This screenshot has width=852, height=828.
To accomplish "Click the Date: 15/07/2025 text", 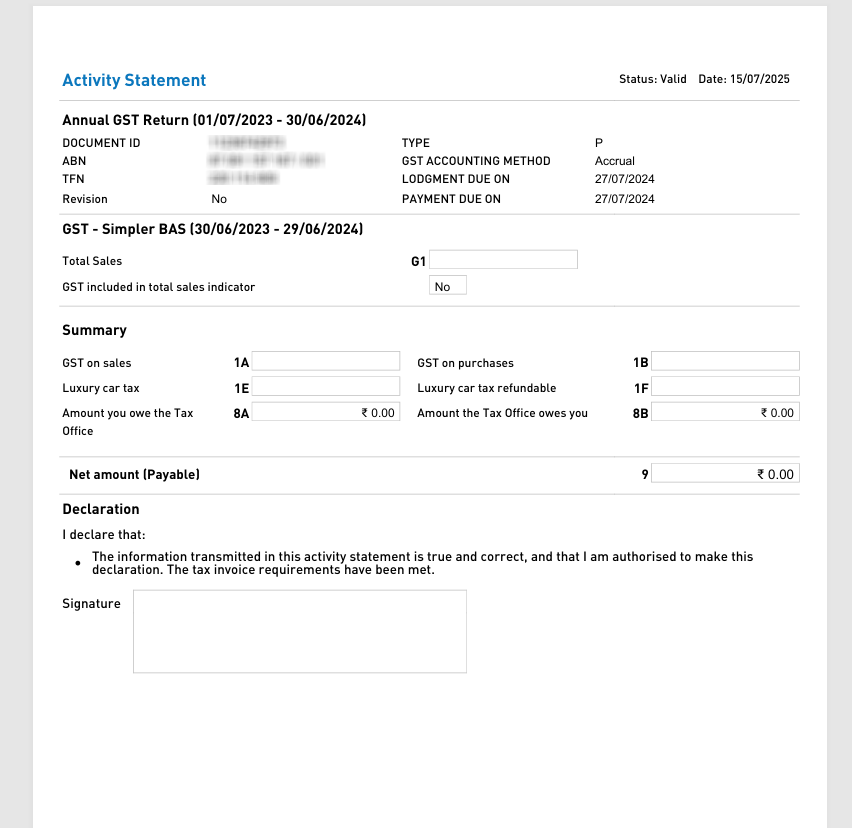I will click(743, 79).
